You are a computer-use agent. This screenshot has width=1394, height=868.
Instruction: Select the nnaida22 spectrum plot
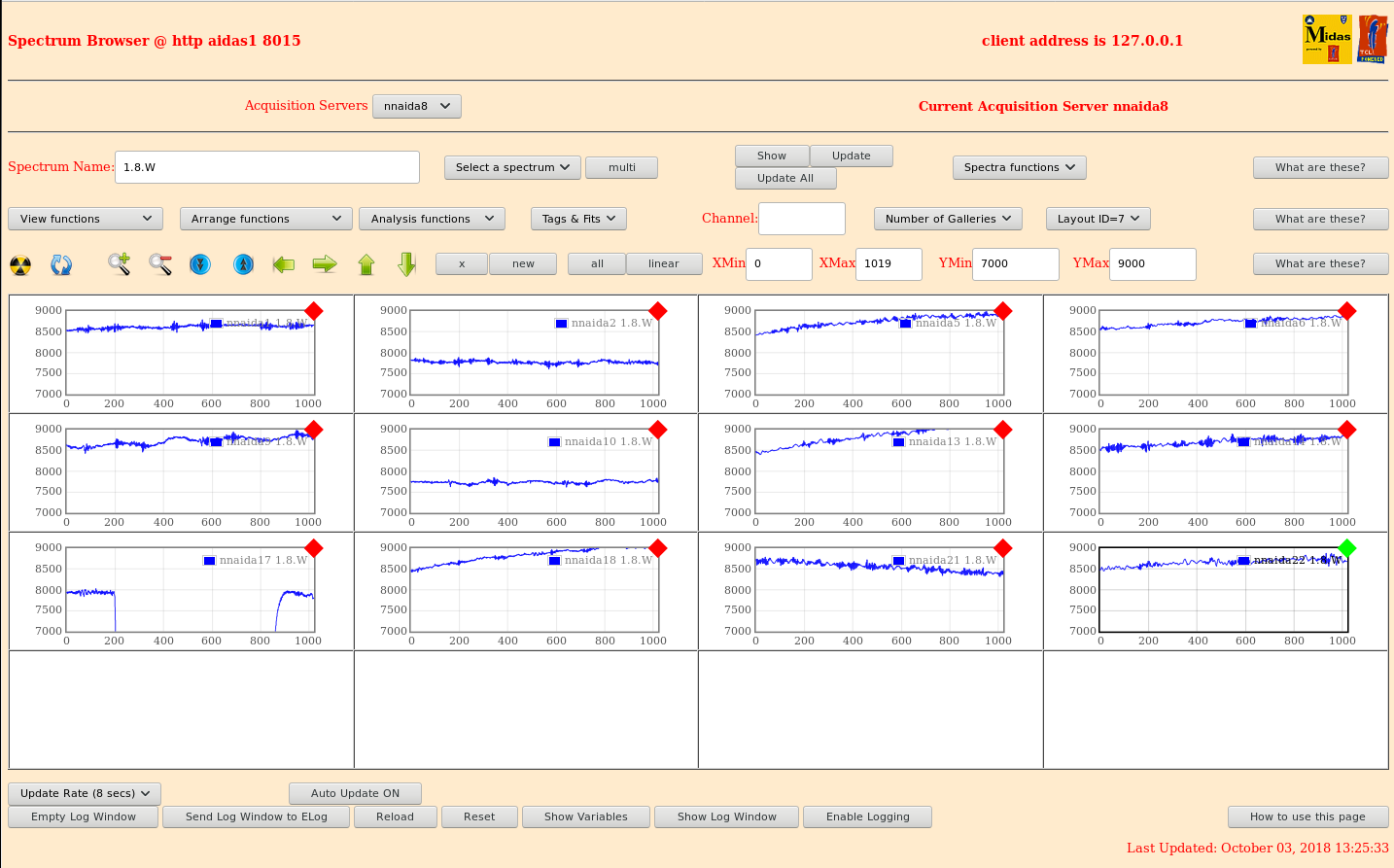(1224, 589)
